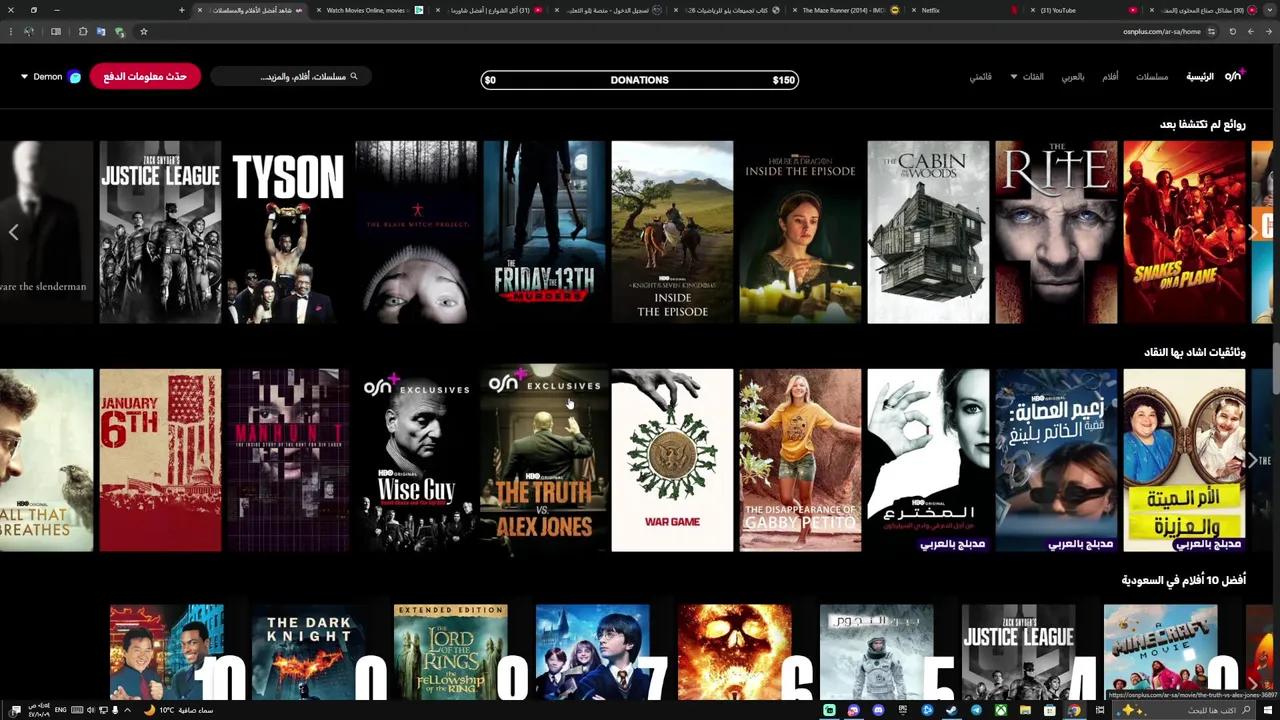The width and height of the screenshot is (1280, 720).
Task: Click the magnifier icon in the search box
Action: pos(353,76)
